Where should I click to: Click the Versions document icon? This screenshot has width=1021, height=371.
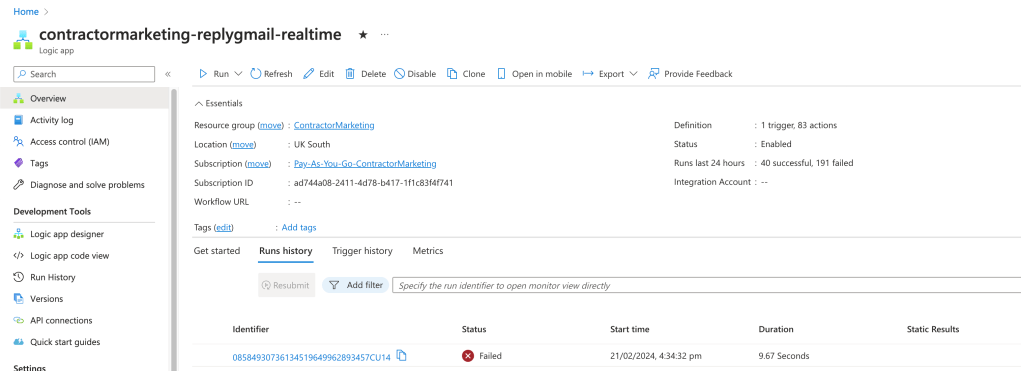pos(19,299)
